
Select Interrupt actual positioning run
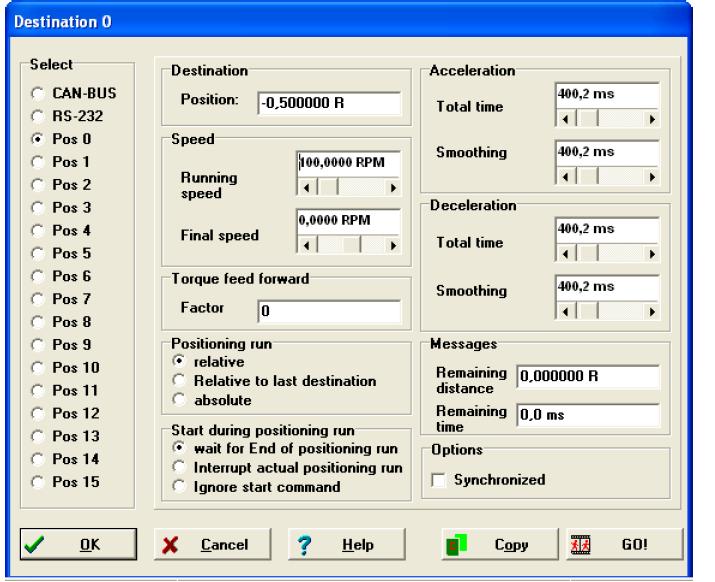(179, 467)
